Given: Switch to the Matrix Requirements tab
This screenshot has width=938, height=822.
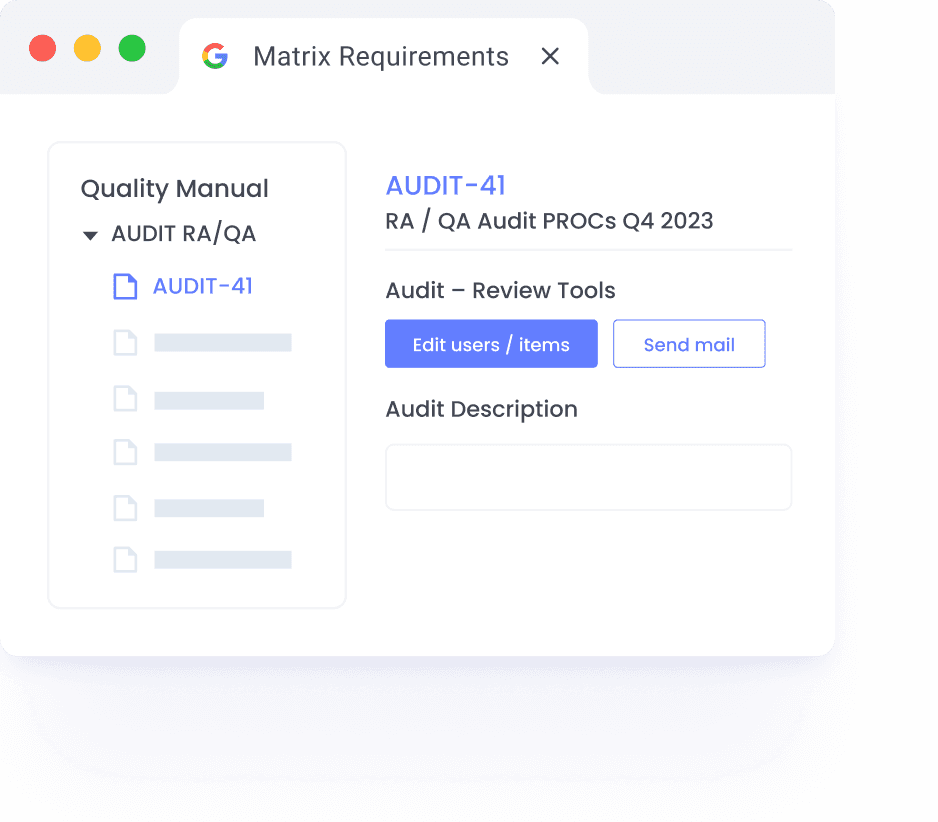Looking at the screenshot, I should (381, 57).
